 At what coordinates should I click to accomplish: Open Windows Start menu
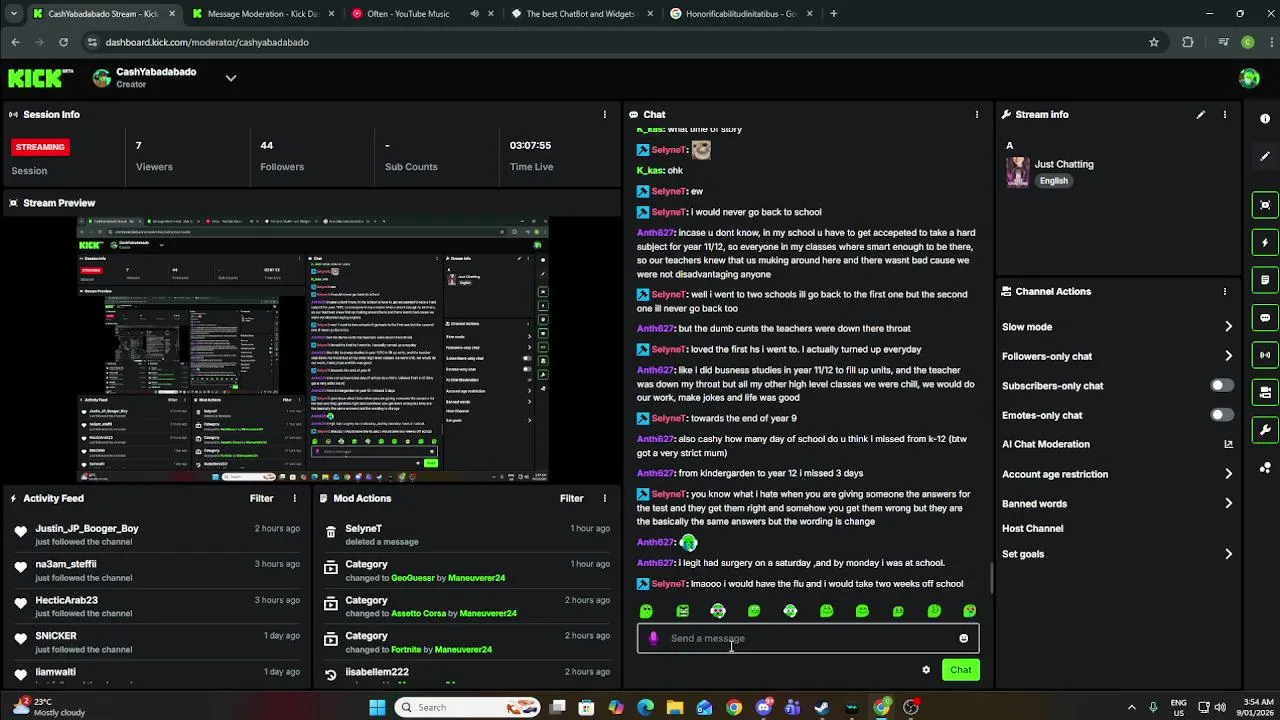tap(377, 707)
